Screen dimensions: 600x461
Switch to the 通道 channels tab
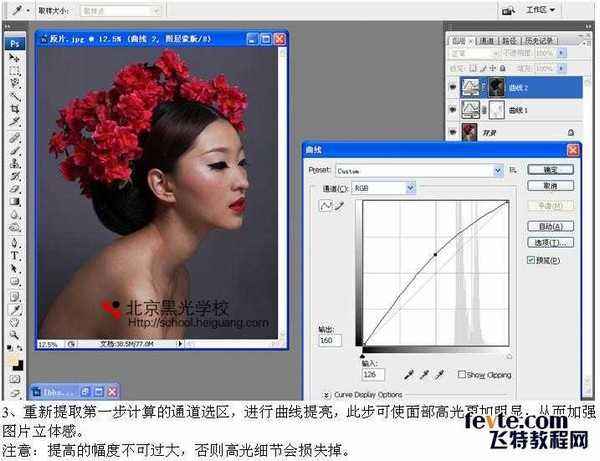pos(487,41)
